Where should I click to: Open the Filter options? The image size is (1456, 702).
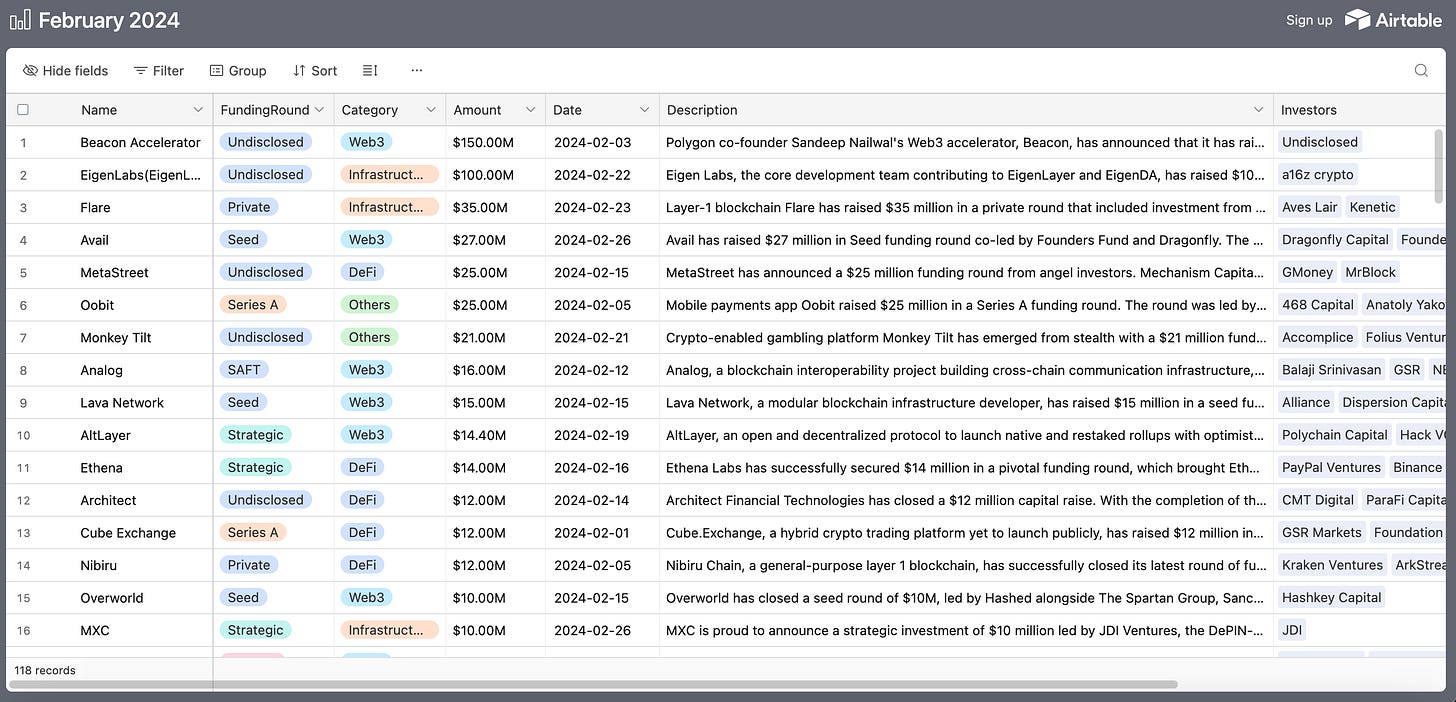[x=159, y=71]
